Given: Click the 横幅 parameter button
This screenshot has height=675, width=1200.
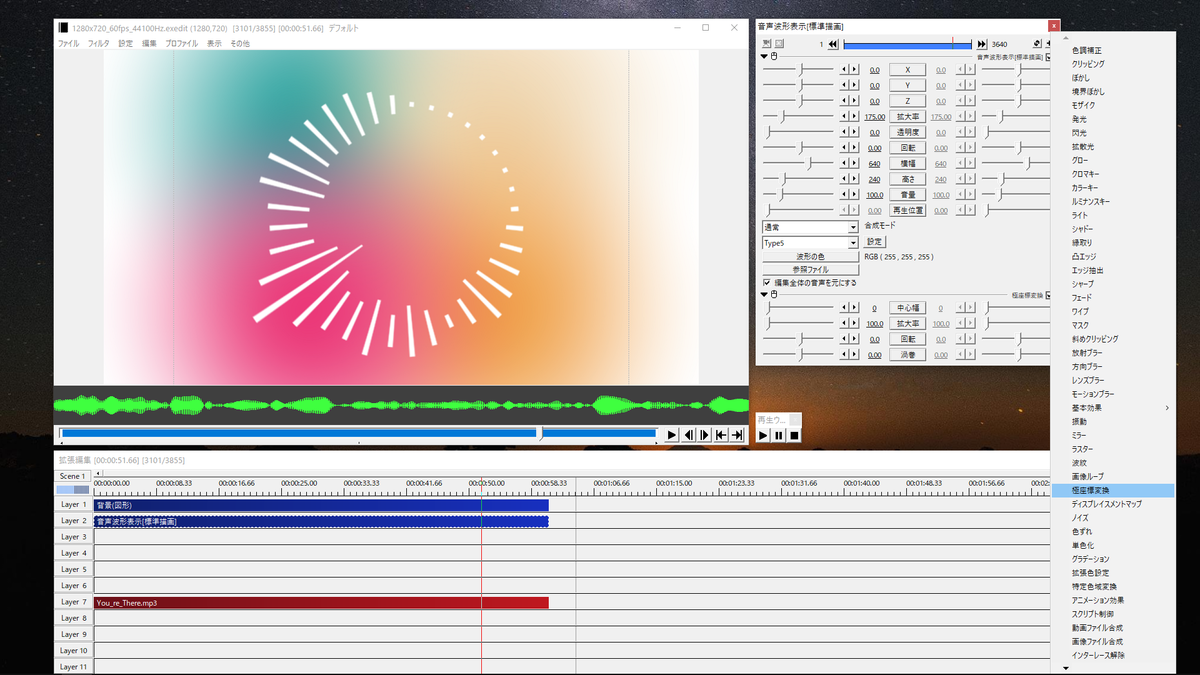Looking at the screenshot, I should 908,163.
